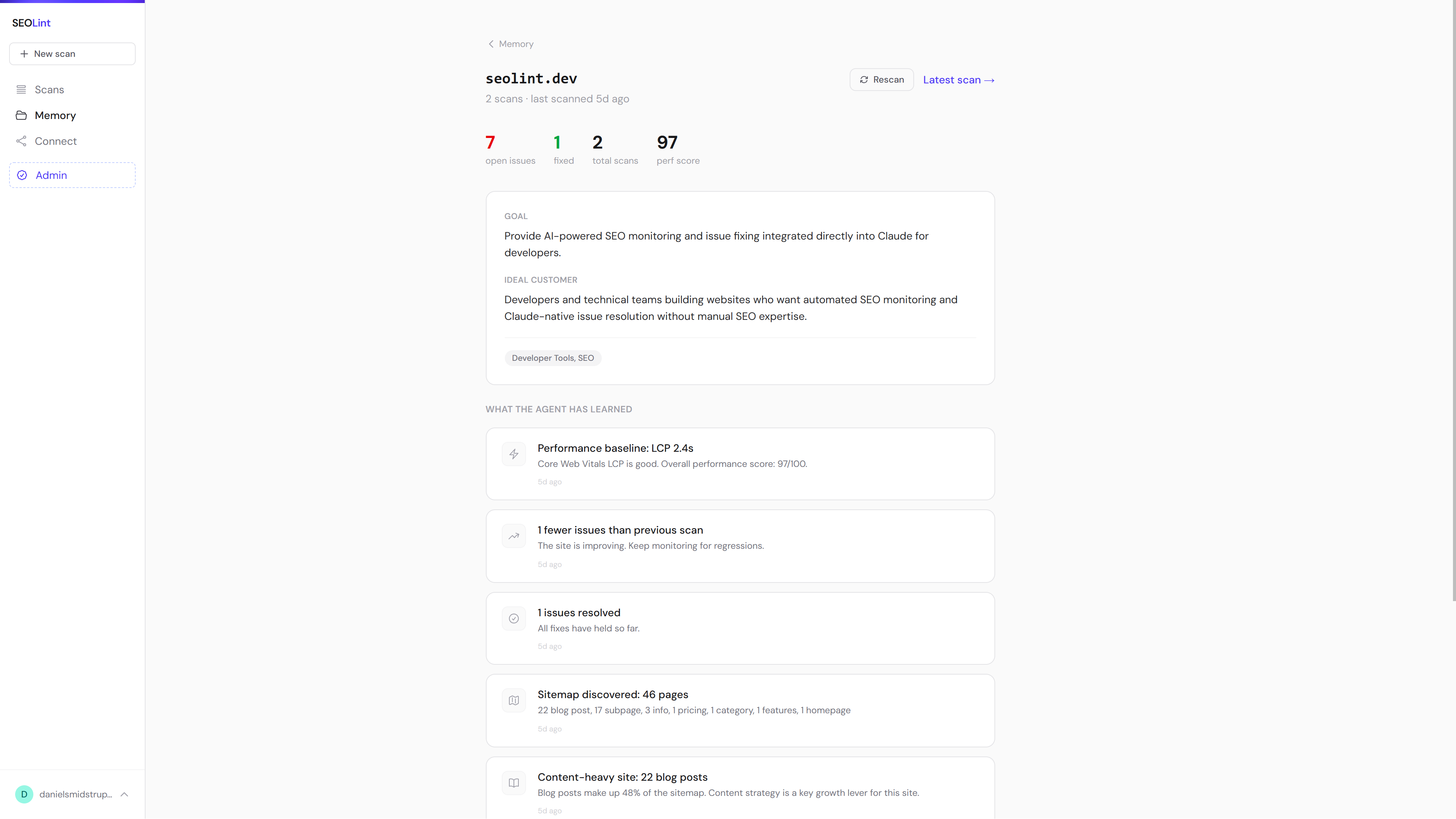Screen dimensions: 1456x819
Task: Click the Scans list icon in sidebar
Action: (x=22, y=89)
